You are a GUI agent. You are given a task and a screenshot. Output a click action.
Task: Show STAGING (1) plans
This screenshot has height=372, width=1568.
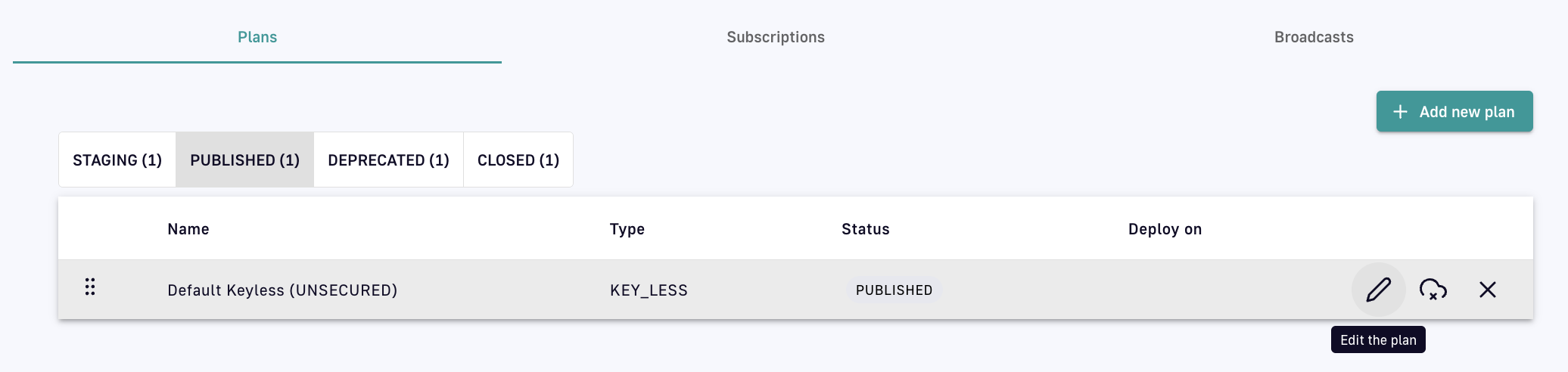[117, 160]
